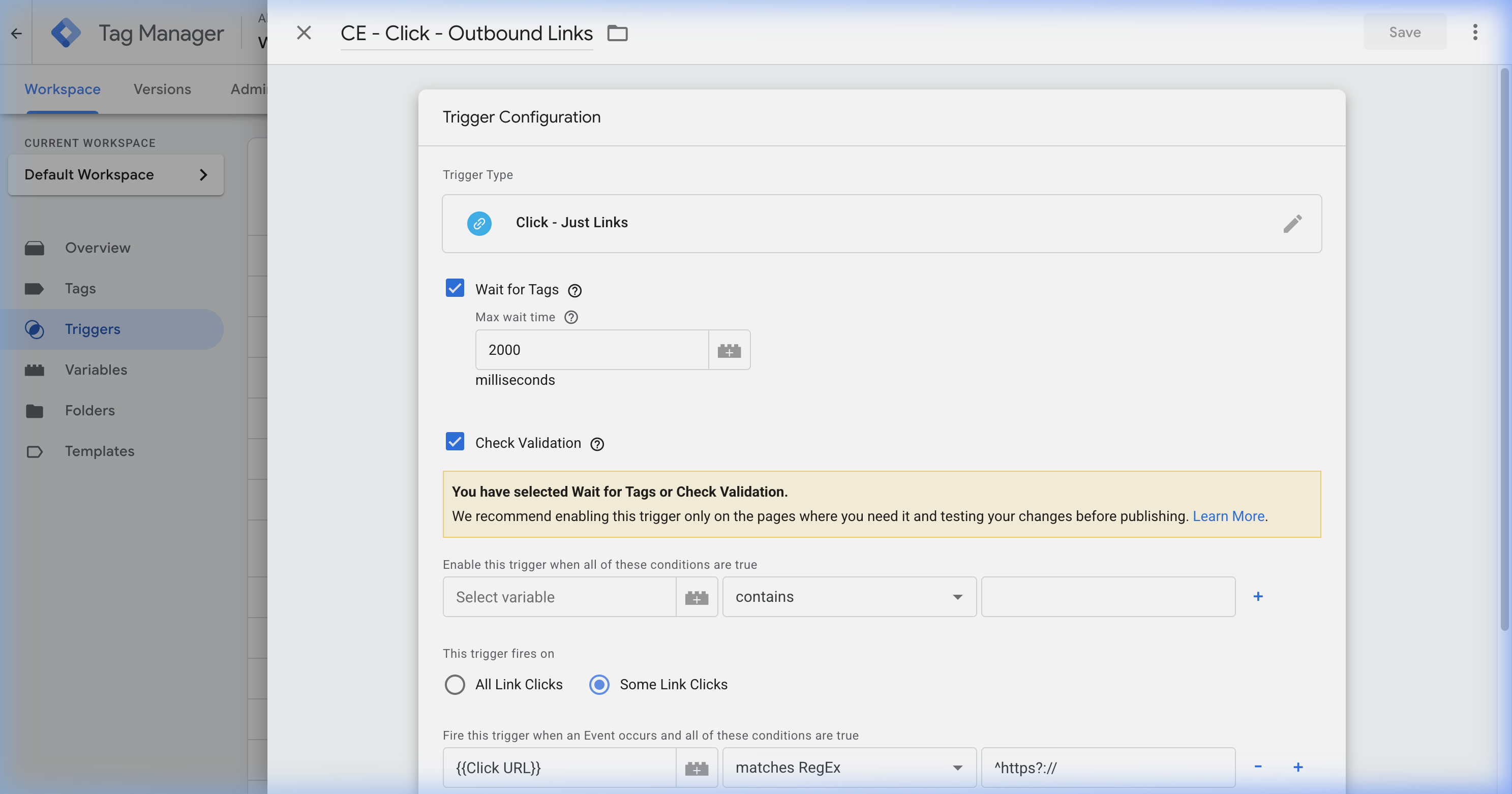Open the matches RegEx operator dropdown
The width and height of the screenshot is (1512, 794).
849,767
